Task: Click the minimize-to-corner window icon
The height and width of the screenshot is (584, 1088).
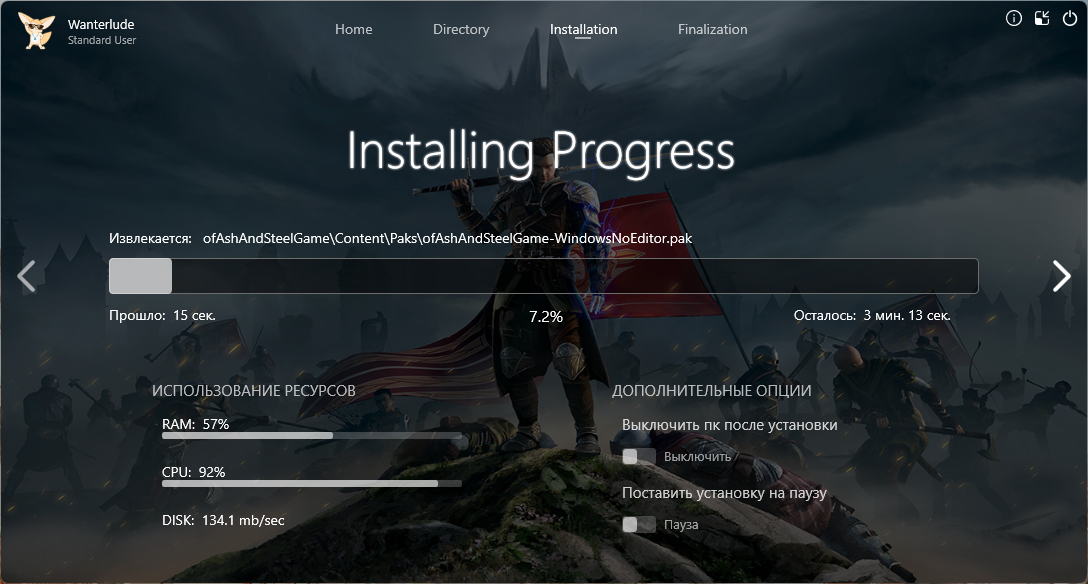Action: pos(1041,18)
